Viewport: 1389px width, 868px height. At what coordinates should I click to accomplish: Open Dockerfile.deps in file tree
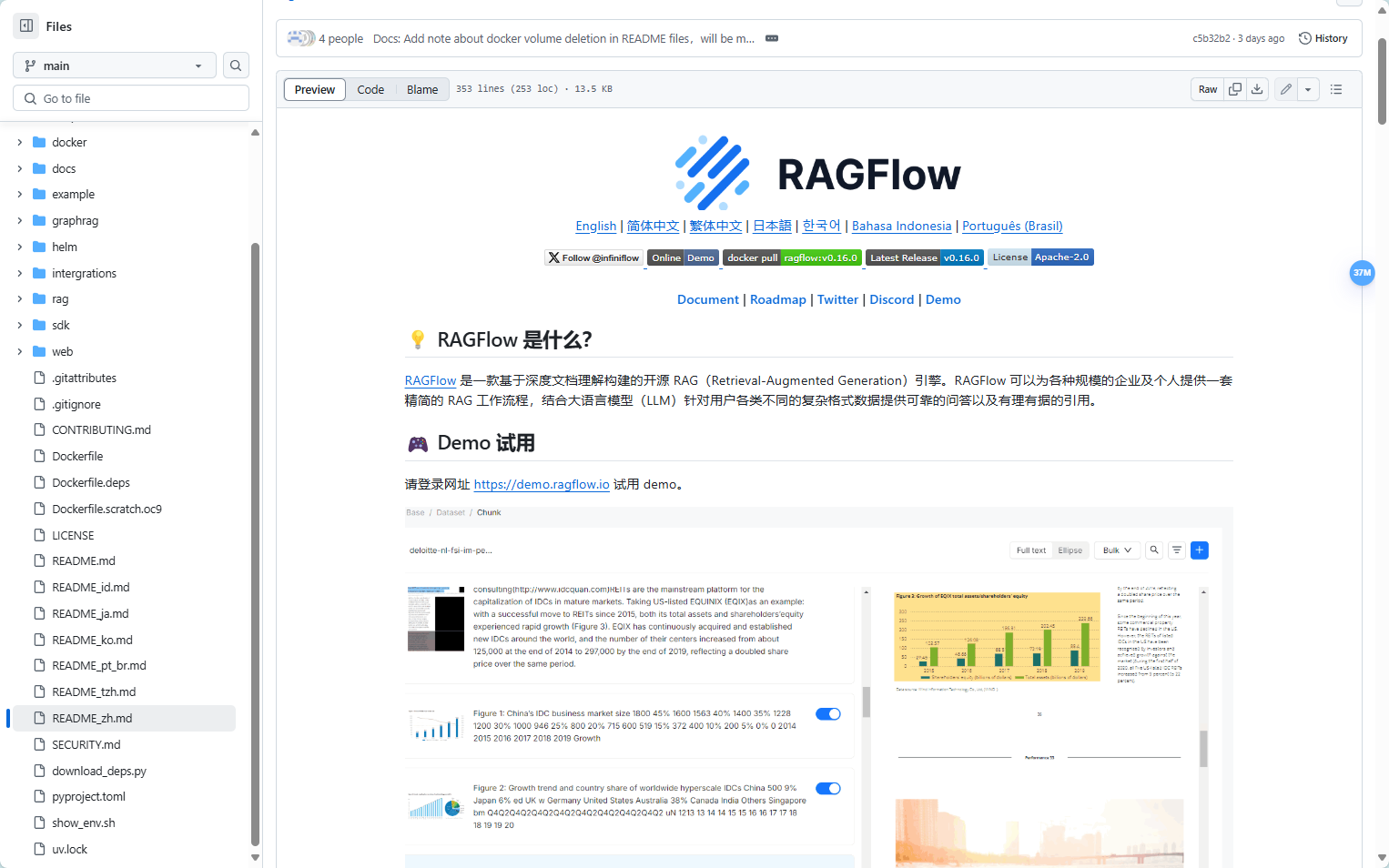[x=91, y=482]
